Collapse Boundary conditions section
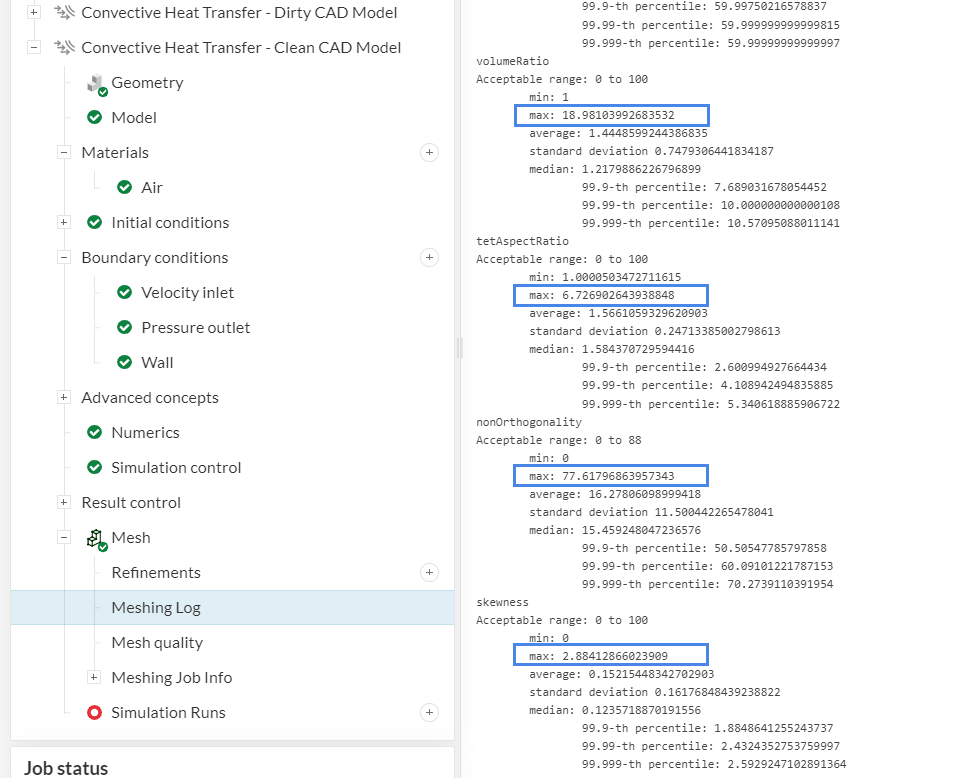This screenshot has height=778, width=967. [x=64, y=257]
